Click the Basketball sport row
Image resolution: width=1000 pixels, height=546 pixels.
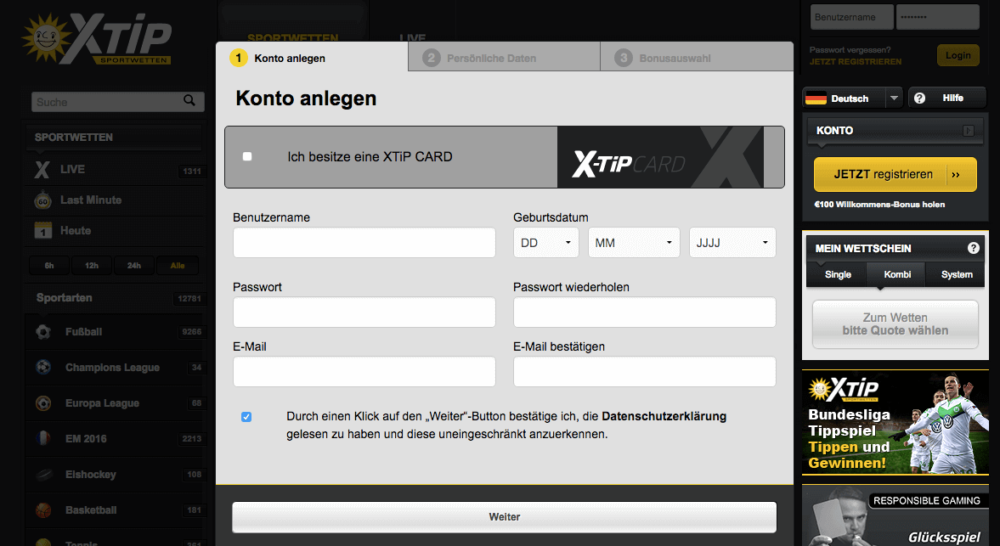pyautogui.click(x=117, y=510)
